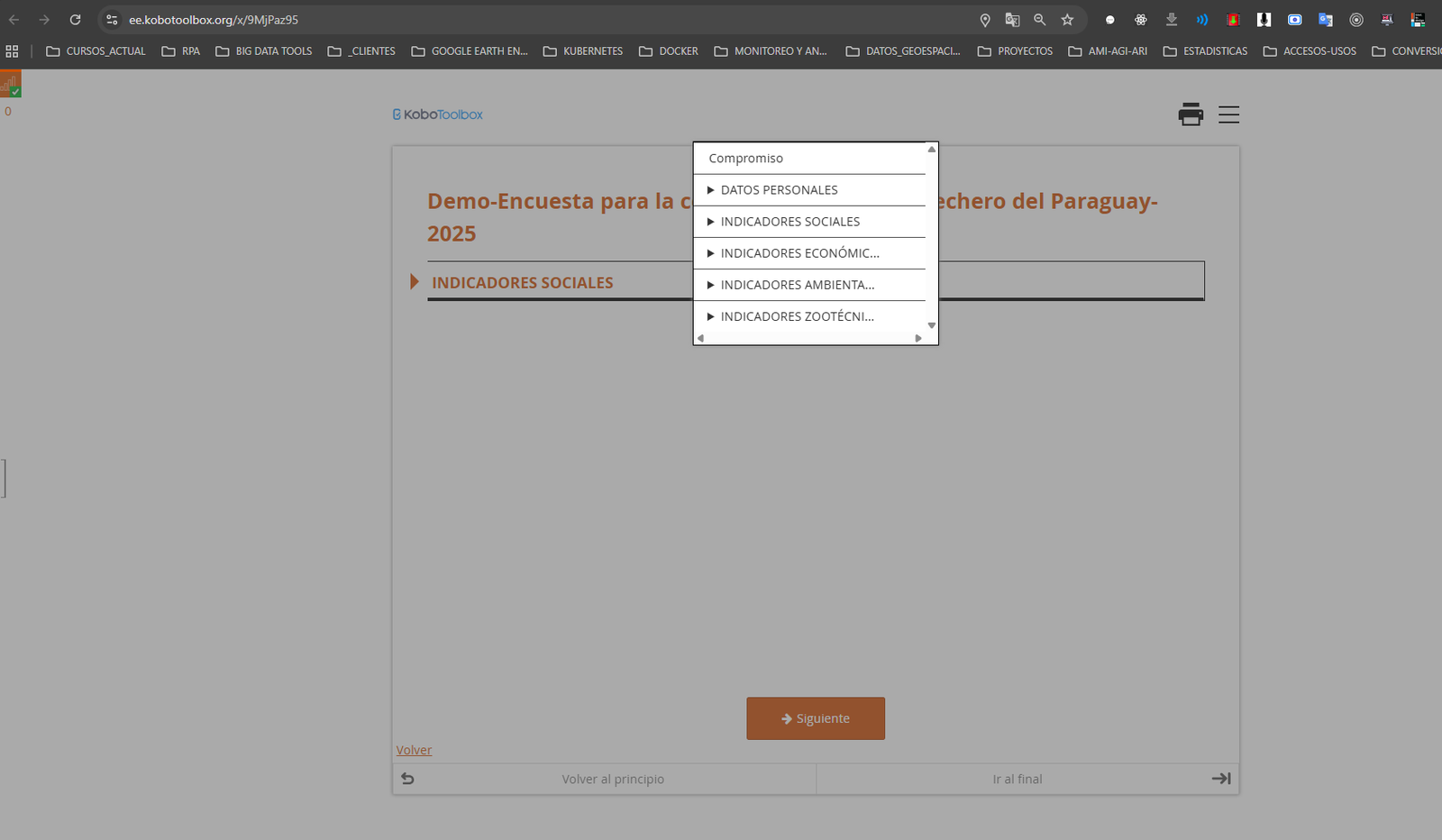
Task: Click the return-to-beginning arrow icon
Action: [407, 779]
